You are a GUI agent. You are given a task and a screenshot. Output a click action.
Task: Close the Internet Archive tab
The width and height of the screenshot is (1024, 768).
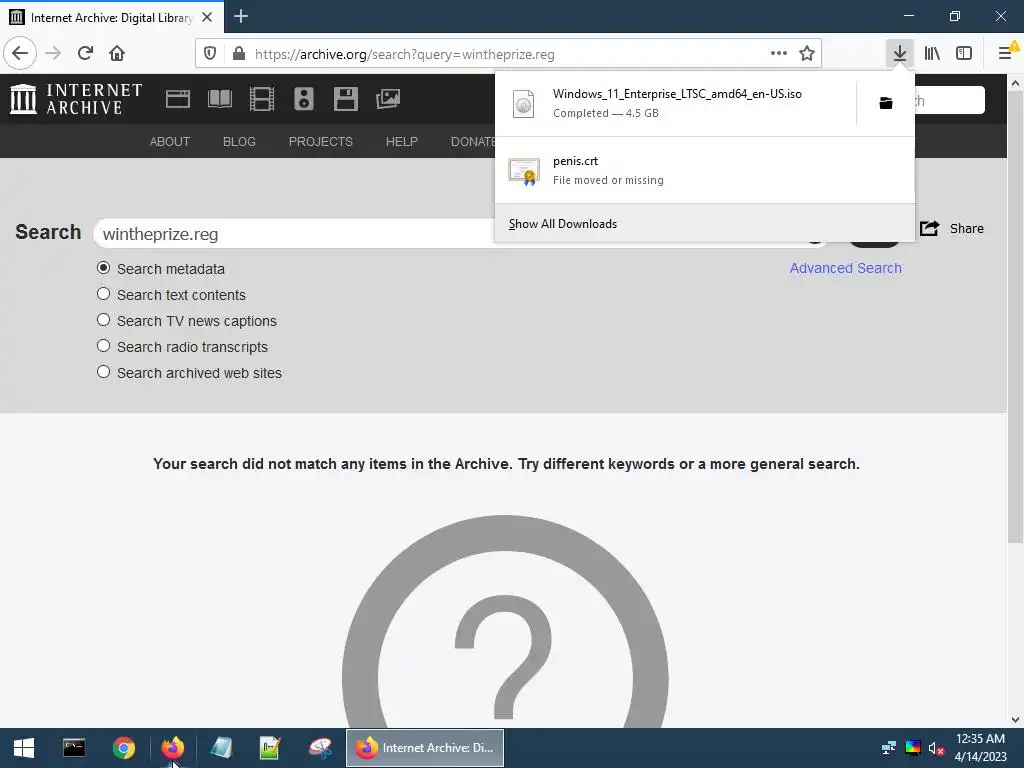(207, 17)
